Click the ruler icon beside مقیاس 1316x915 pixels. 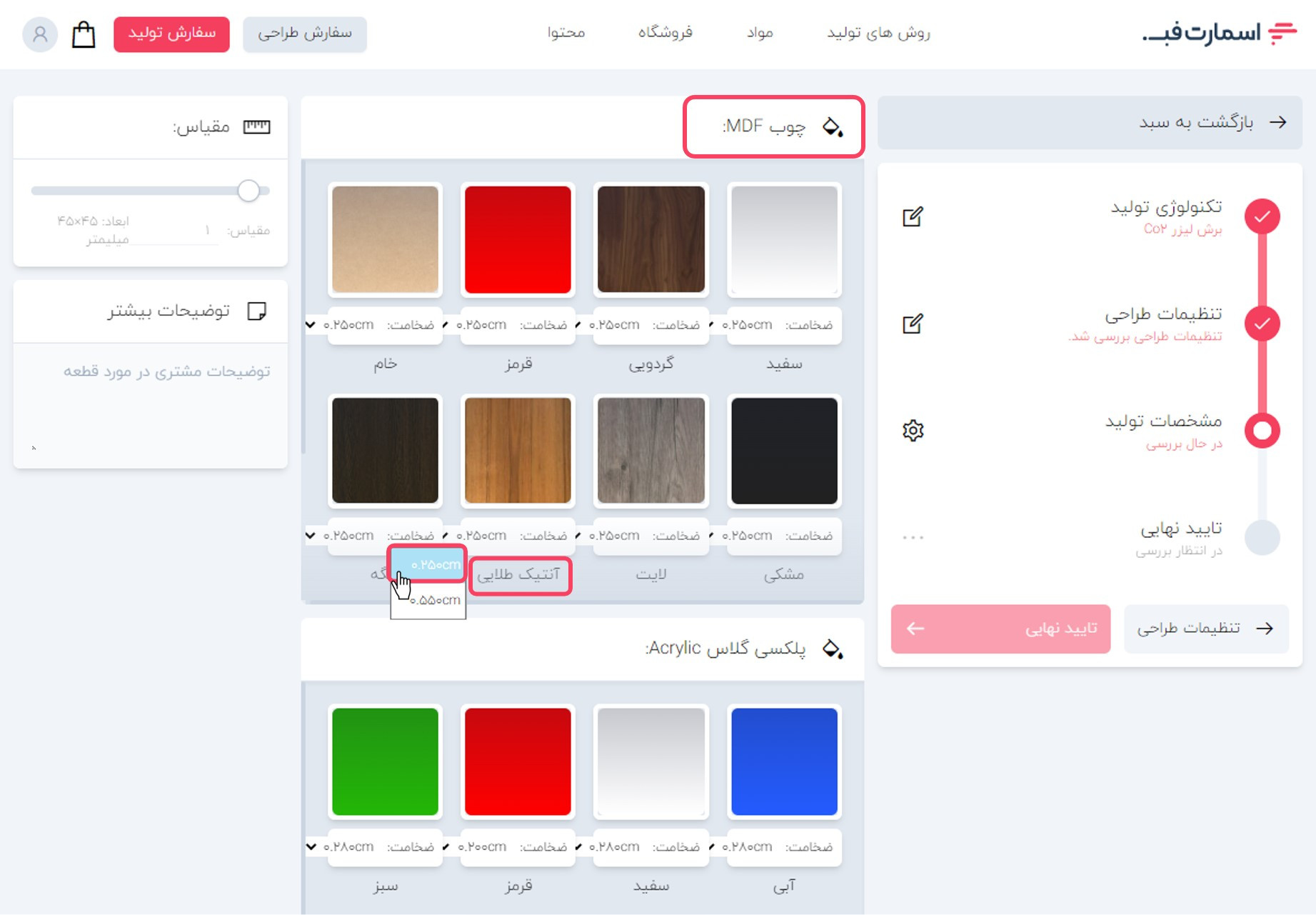coord(256,127)
